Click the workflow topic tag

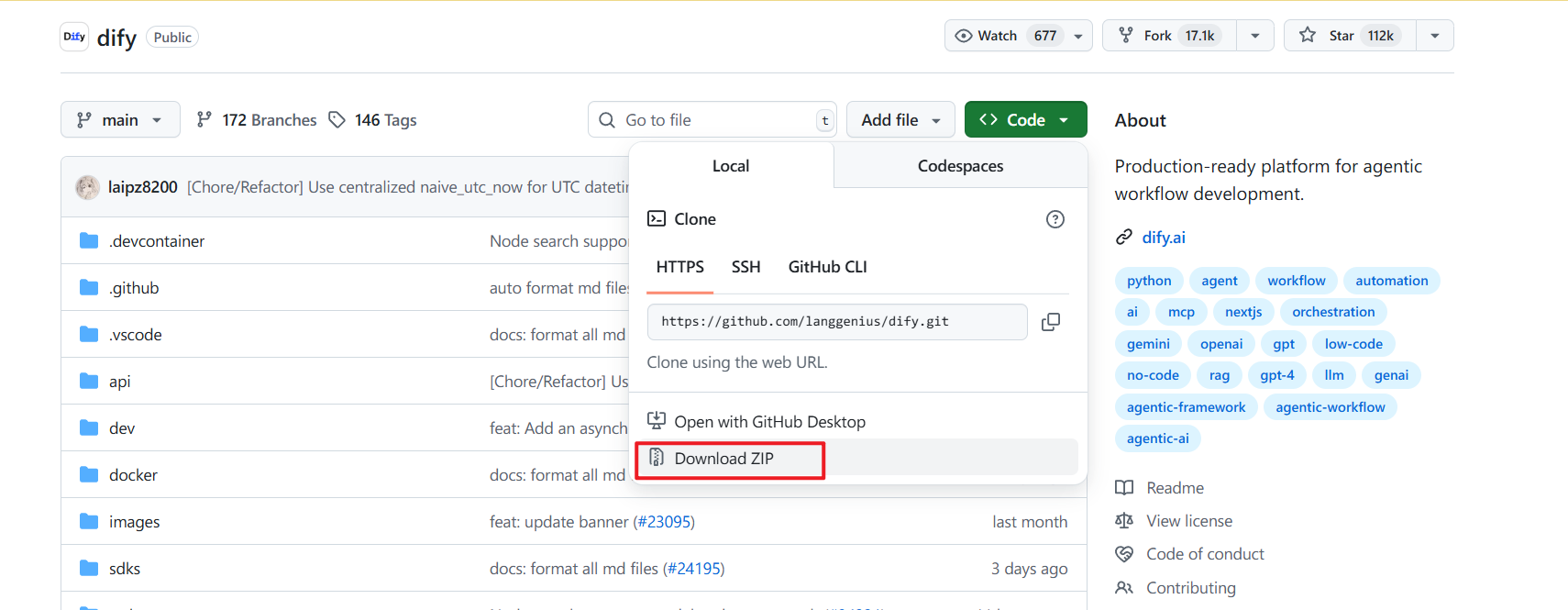pos(1297,281)
